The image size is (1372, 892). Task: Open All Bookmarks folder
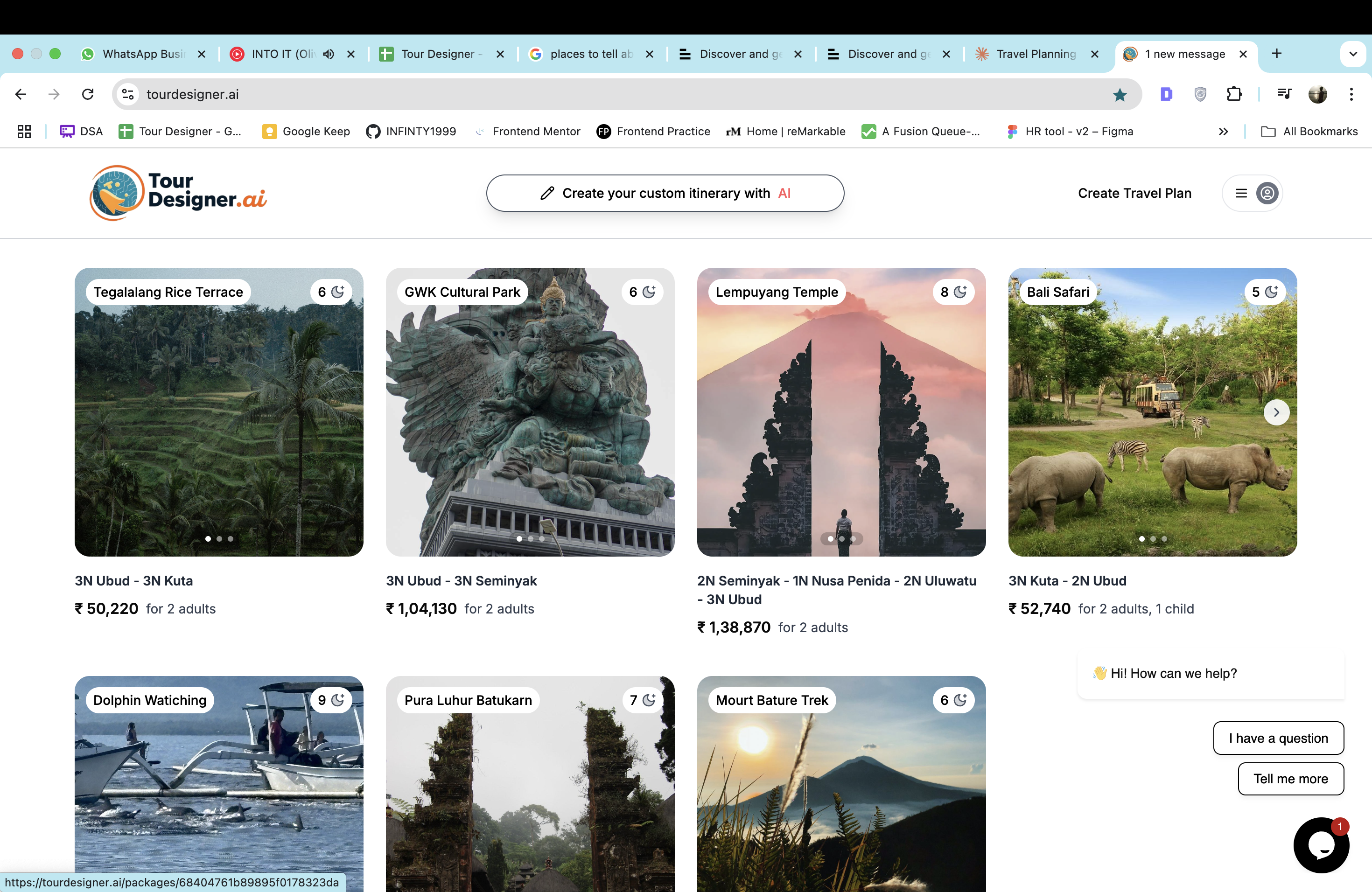tap(1309, 132)
